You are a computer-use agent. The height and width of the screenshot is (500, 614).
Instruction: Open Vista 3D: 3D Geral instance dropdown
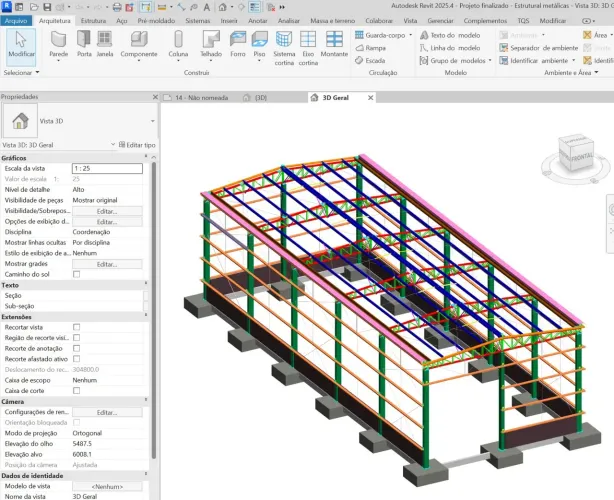(x=113, y=144)
